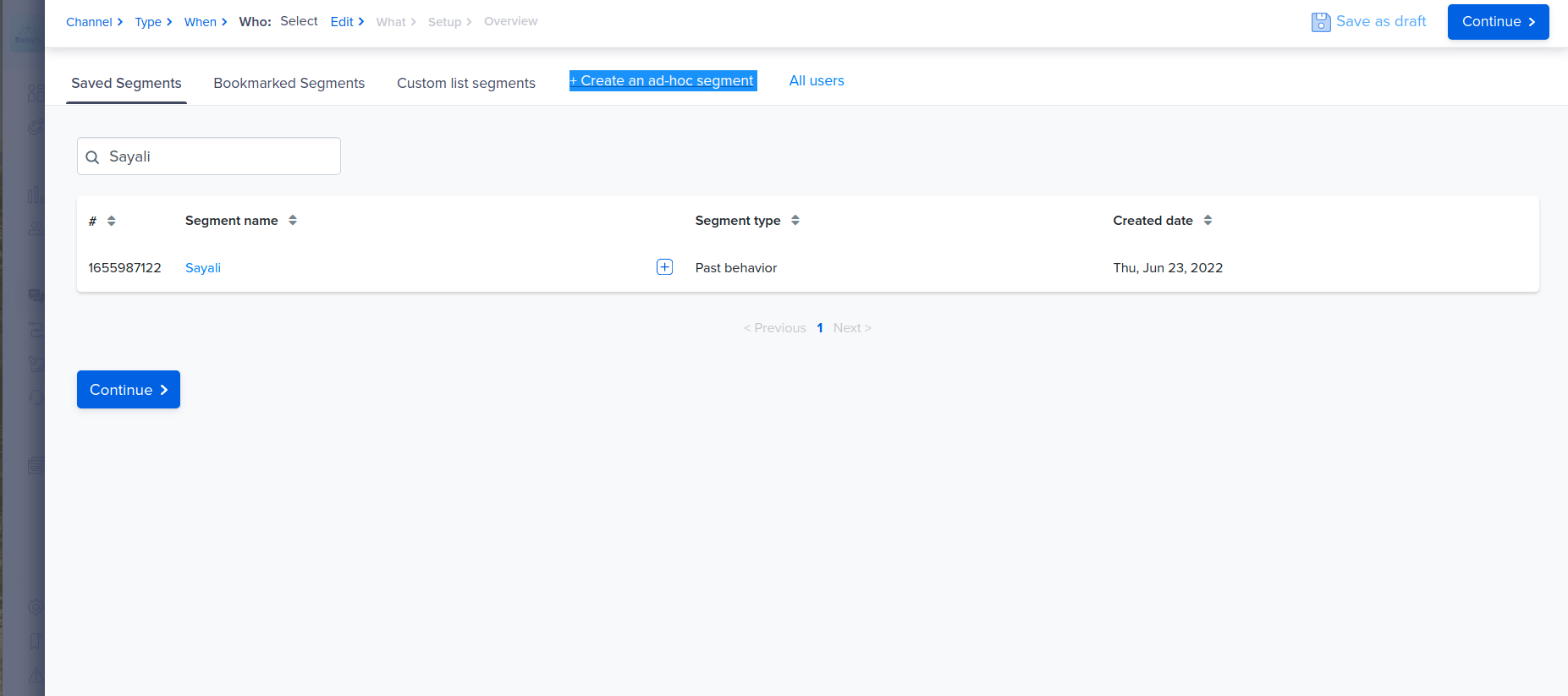Viewport: 1568px width, 696px height.
Task: Sort by Segment name arrows
Action: (293, 220)
